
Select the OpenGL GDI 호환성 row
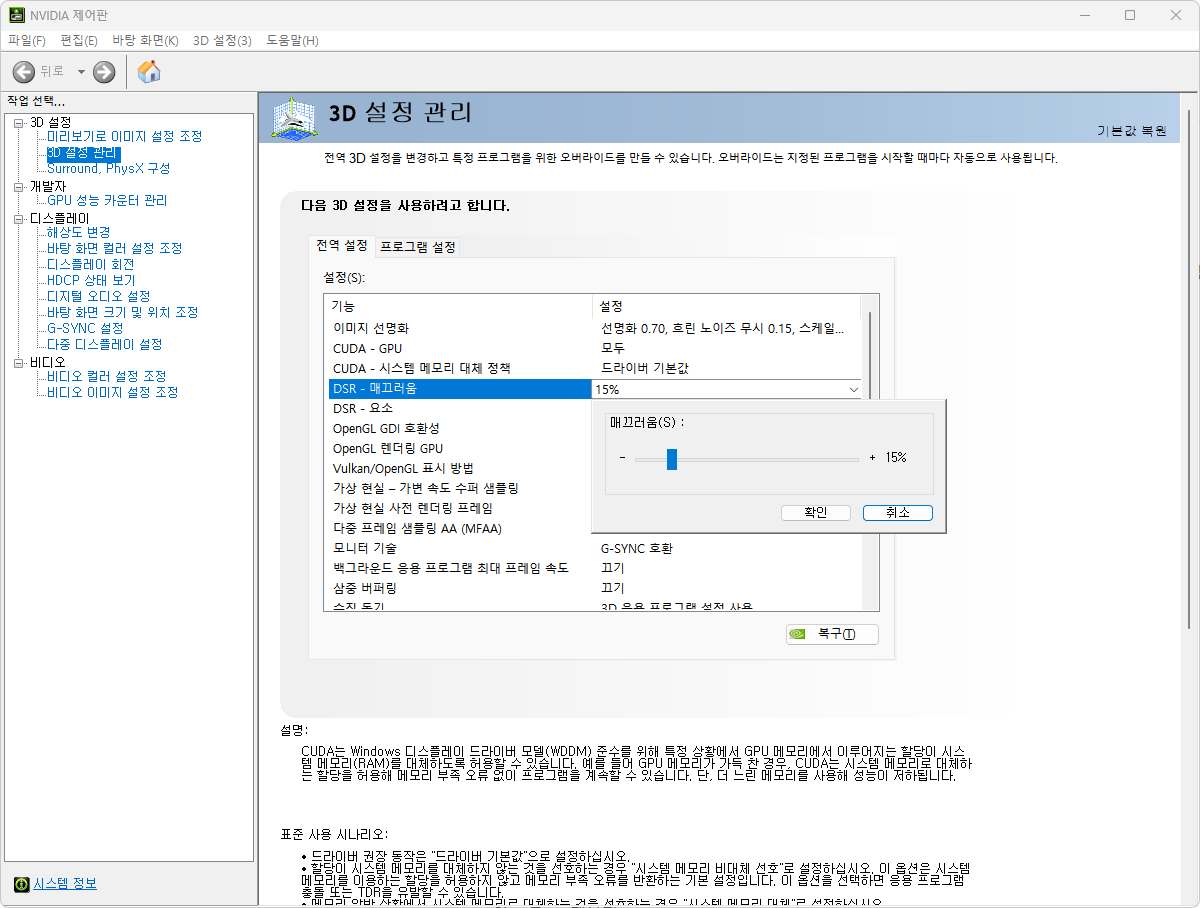460,428
